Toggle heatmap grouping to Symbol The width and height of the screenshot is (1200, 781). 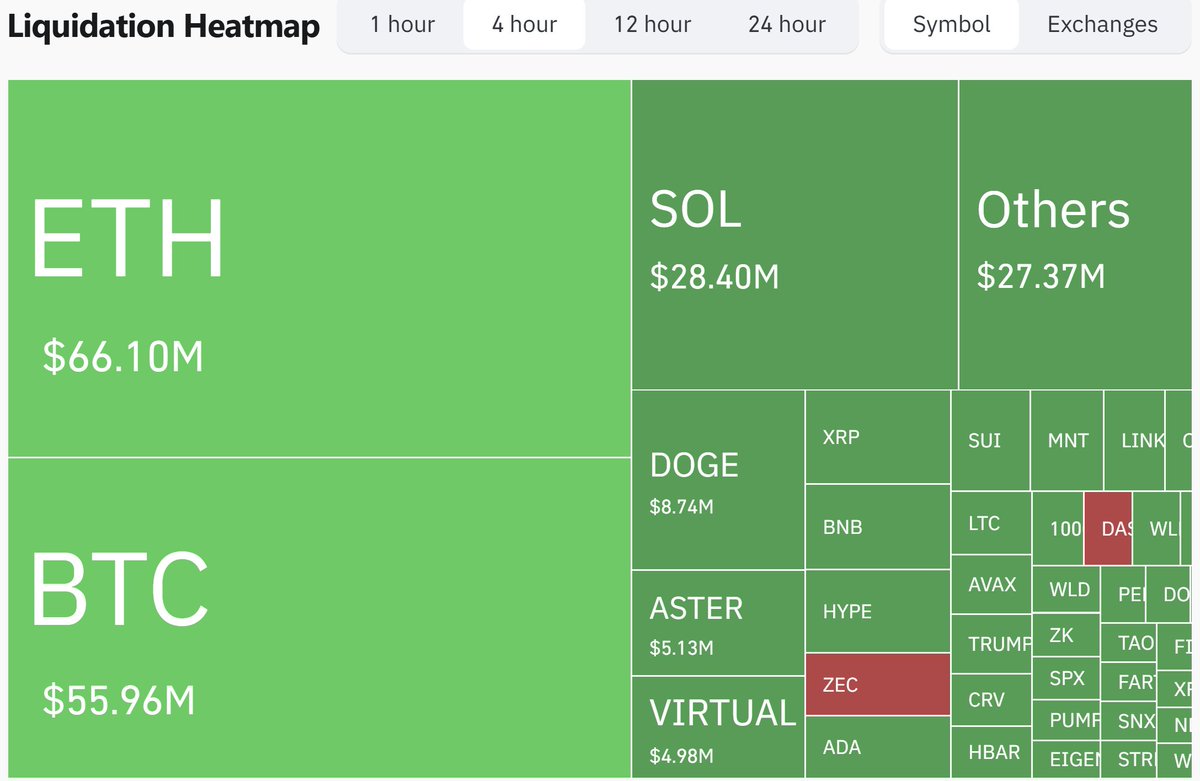[951, 25]
